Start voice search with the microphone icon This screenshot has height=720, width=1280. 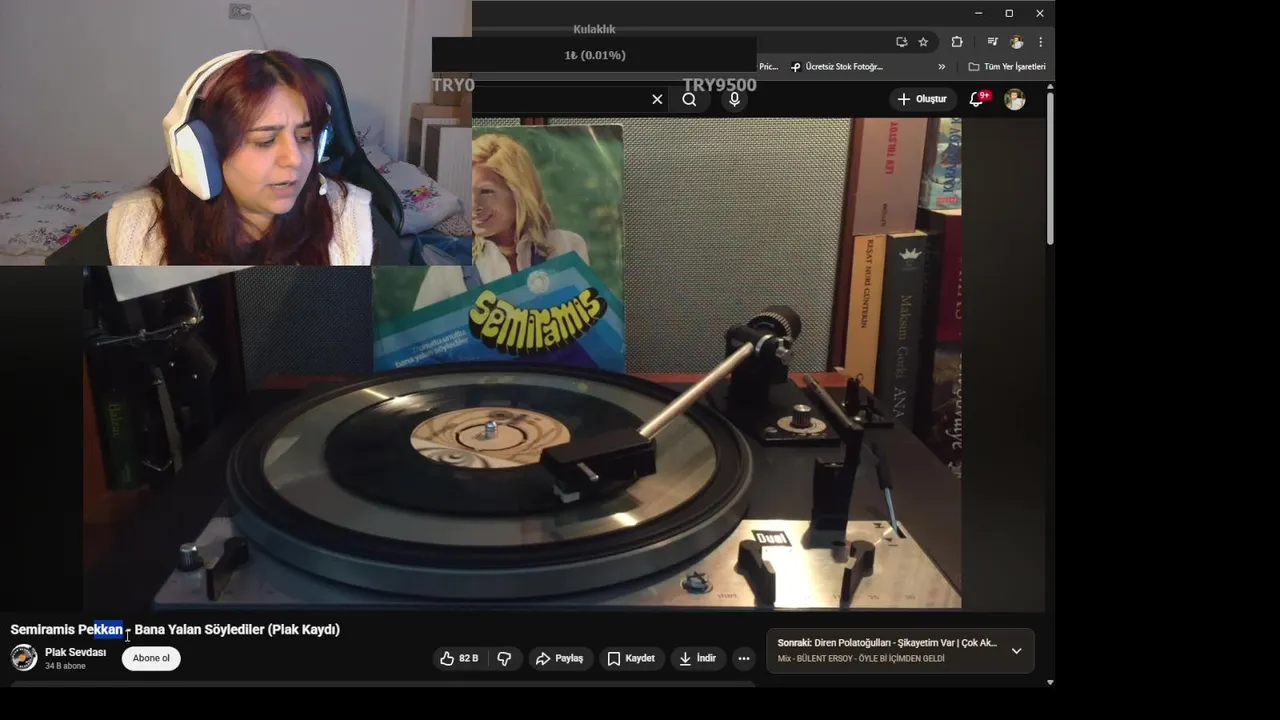point(734,99)
